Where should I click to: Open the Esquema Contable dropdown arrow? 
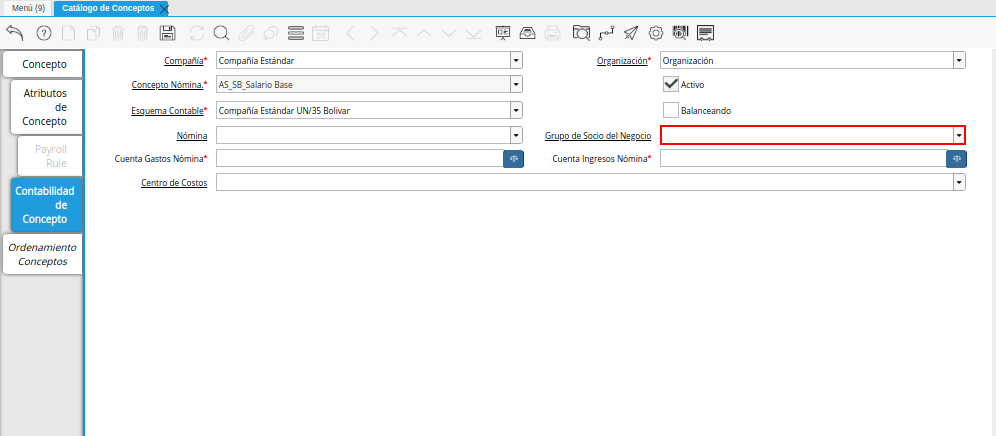tap(516, 111)
